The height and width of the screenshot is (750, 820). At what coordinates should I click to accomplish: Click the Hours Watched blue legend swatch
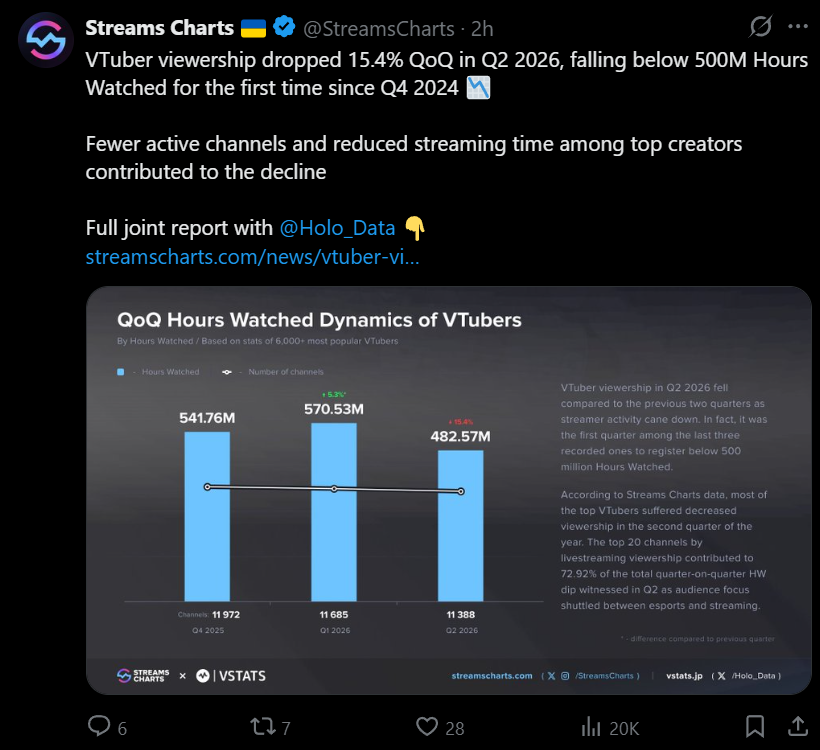pos(121,372)
